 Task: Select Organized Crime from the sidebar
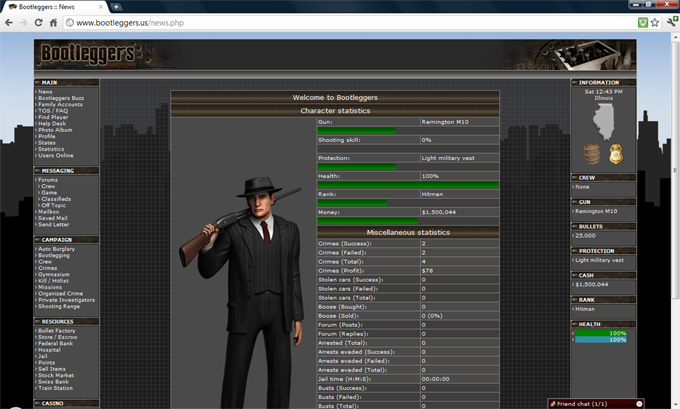tap(60, 294)
